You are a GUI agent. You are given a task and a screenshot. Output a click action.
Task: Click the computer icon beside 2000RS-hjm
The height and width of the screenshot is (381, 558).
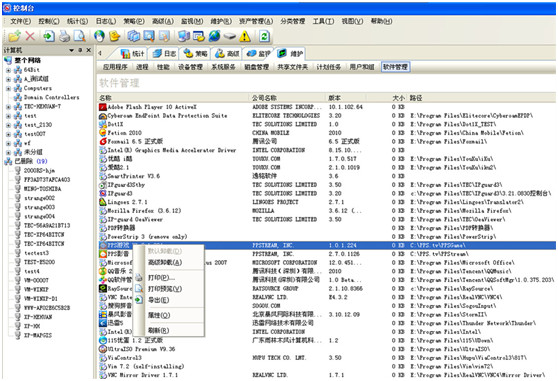(x=18, y=170)
